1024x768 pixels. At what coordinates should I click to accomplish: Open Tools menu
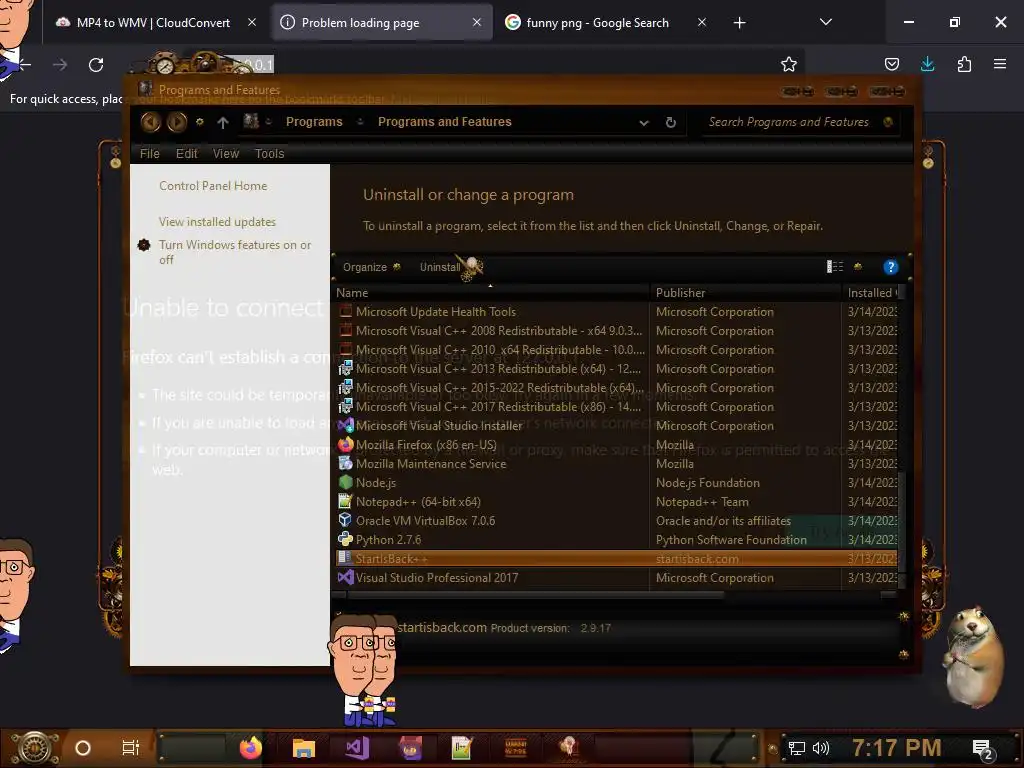(x=269, y=153)
